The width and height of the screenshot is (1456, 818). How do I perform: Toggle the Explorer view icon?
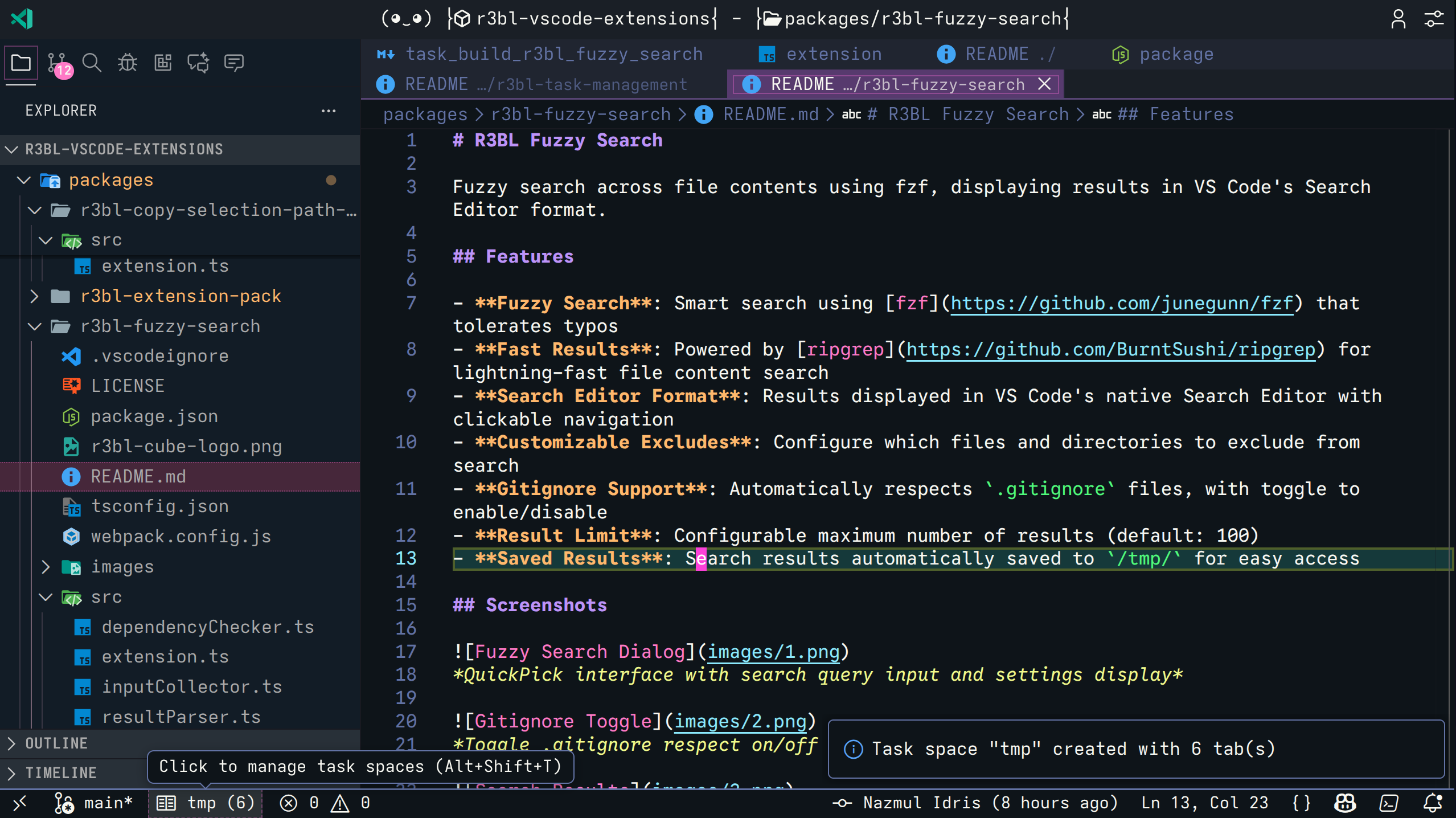coord(21,63)
